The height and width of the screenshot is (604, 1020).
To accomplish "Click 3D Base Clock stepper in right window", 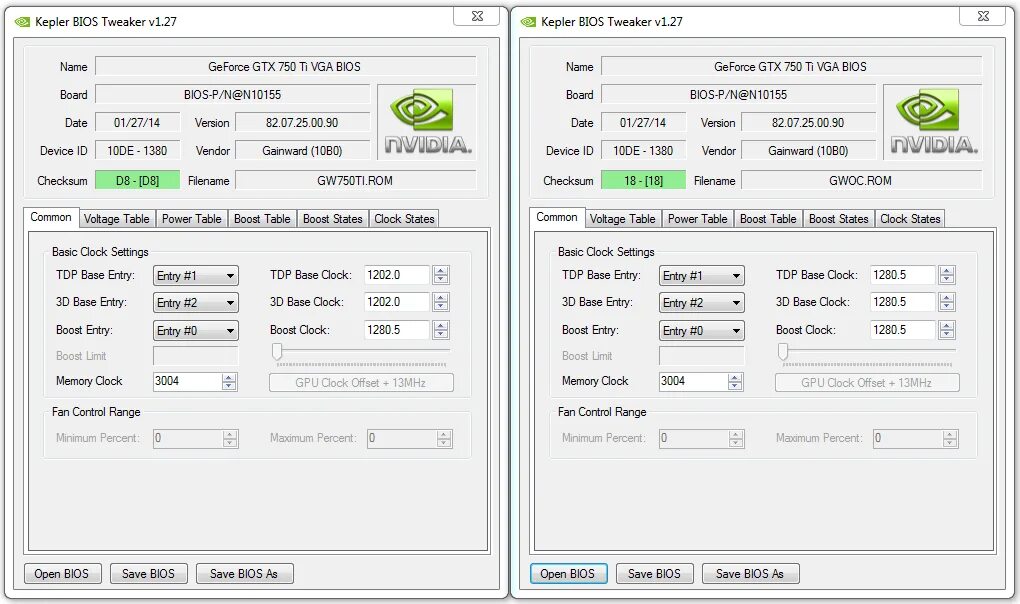I will click(x=946, y=302).
